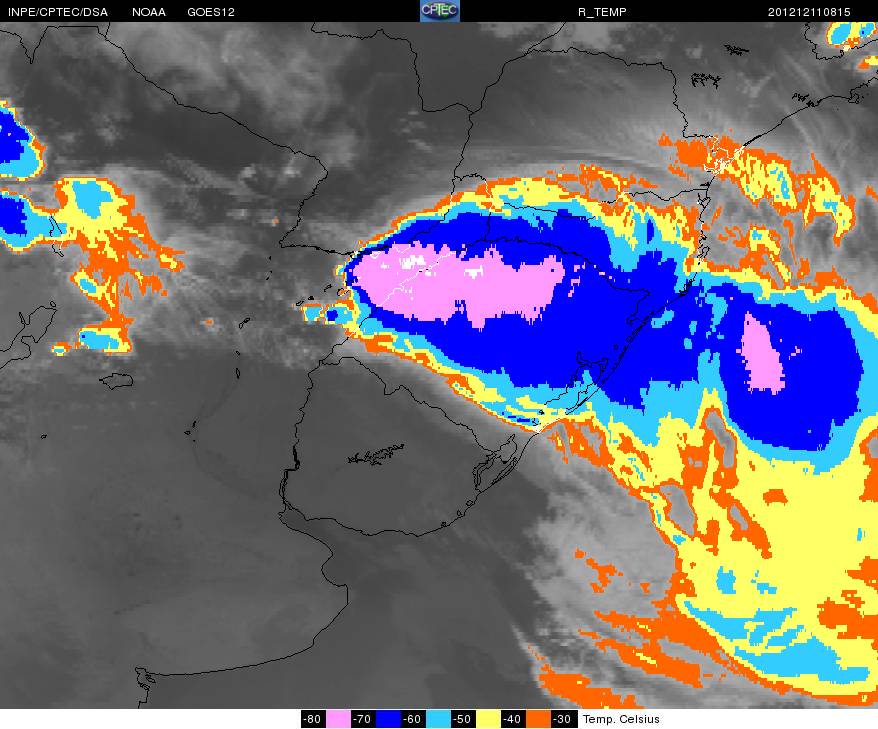The image size is (878, 729).
Task: Click the GOES12 satellite label
Action: (211, 12)
